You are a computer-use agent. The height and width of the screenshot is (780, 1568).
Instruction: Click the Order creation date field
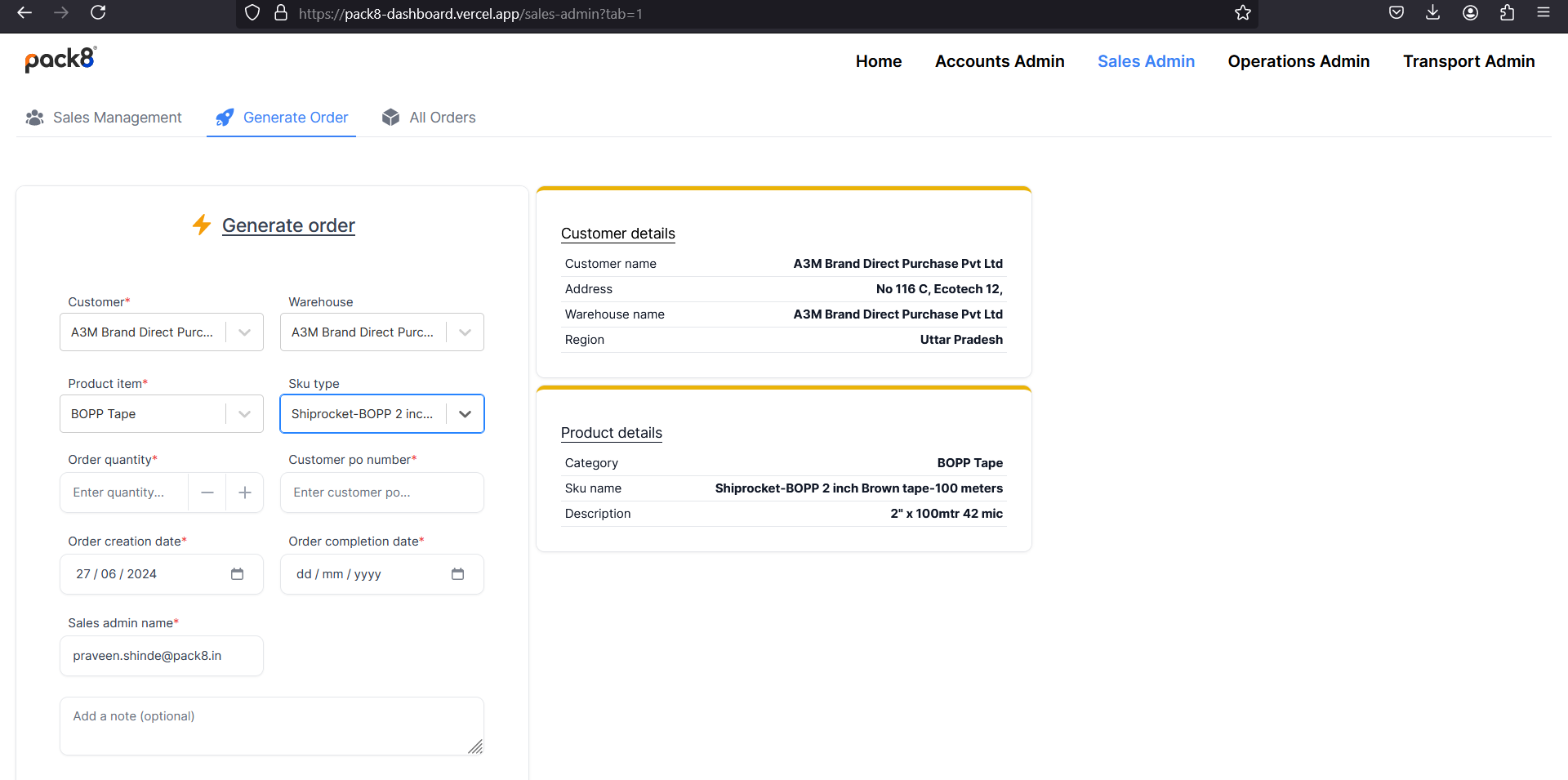tap(162, 574)
